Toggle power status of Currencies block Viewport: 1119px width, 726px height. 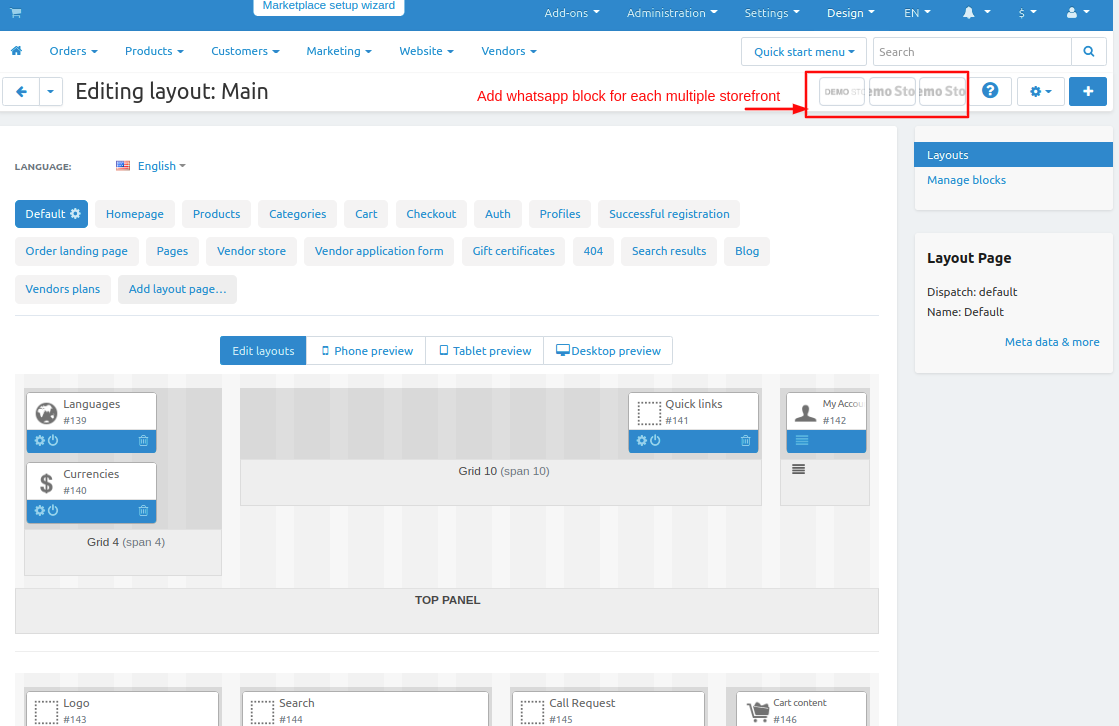[x=53, y=511]
